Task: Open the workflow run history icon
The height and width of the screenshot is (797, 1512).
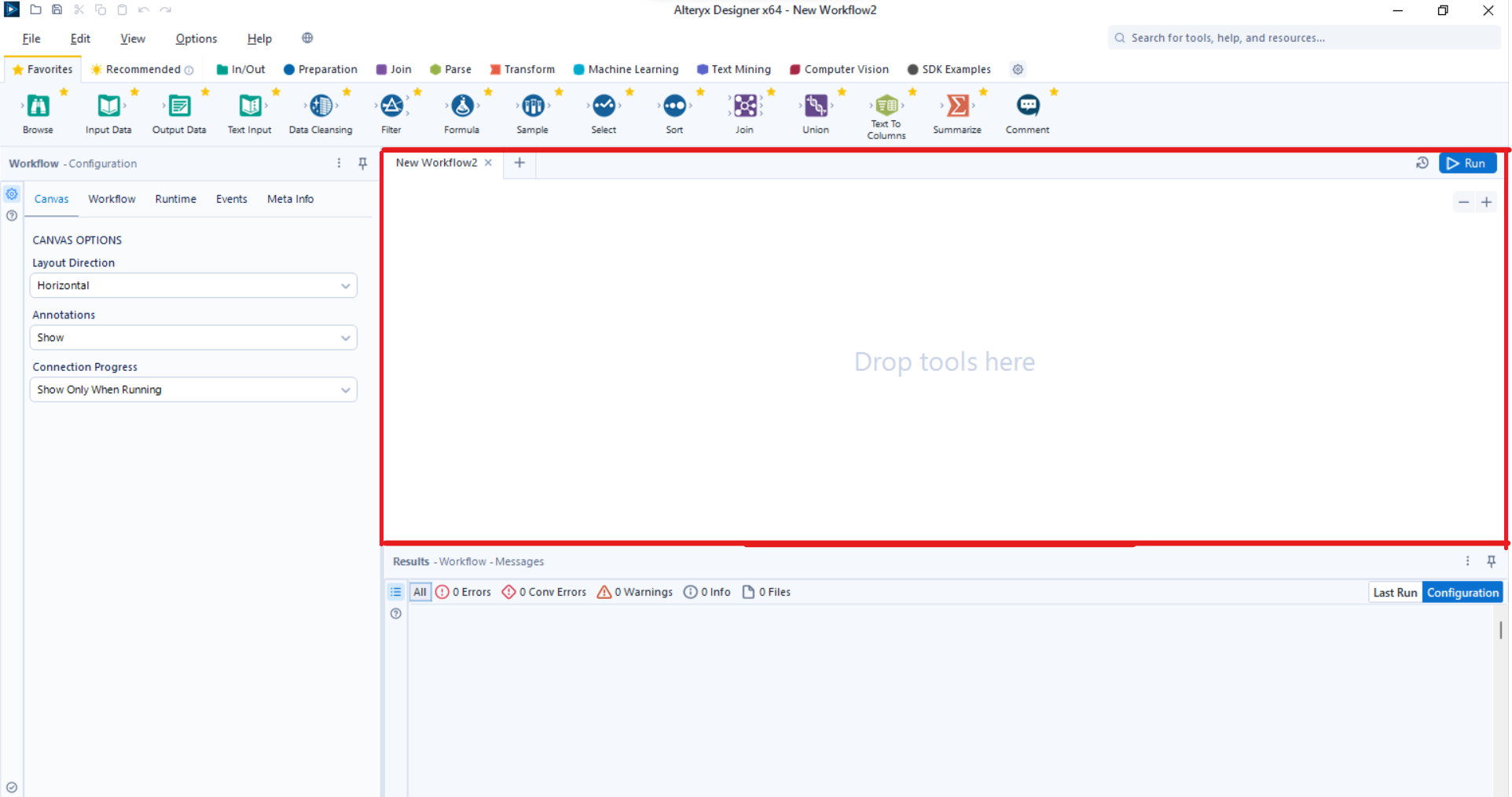Action: pos(1422,163)
